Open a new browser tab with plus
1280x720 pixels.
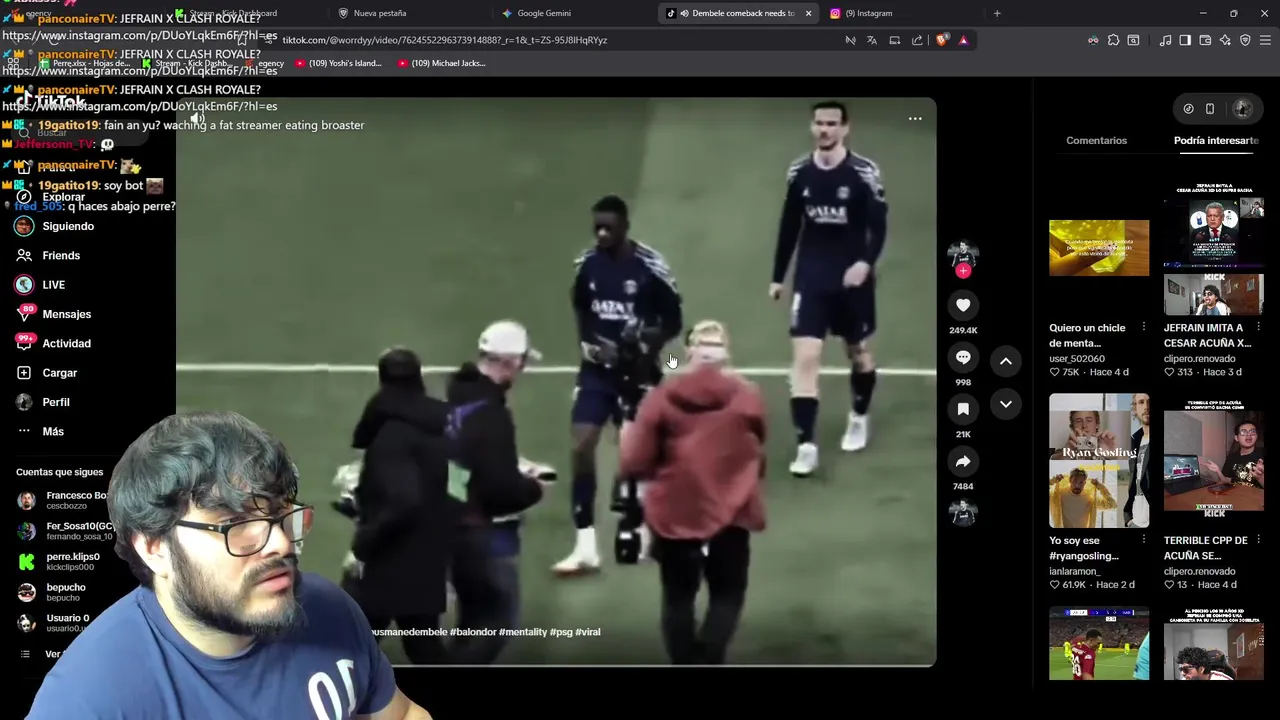coord(997,13)
